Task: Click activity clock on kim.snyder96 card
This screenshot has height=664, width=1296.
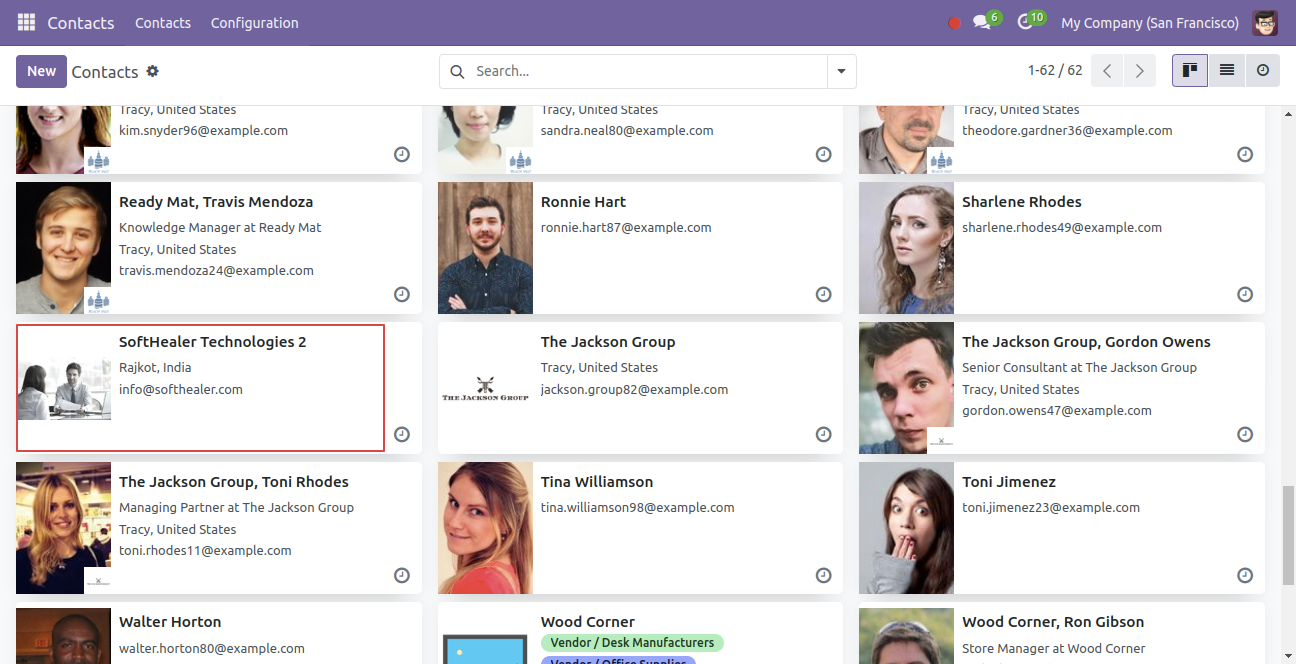Action: pos(402,154)
